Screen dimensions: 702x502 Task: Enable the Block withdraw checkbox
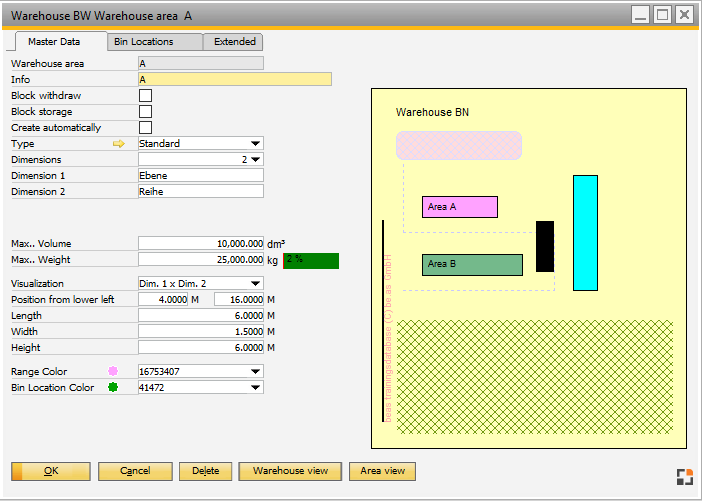coord(145,96)
